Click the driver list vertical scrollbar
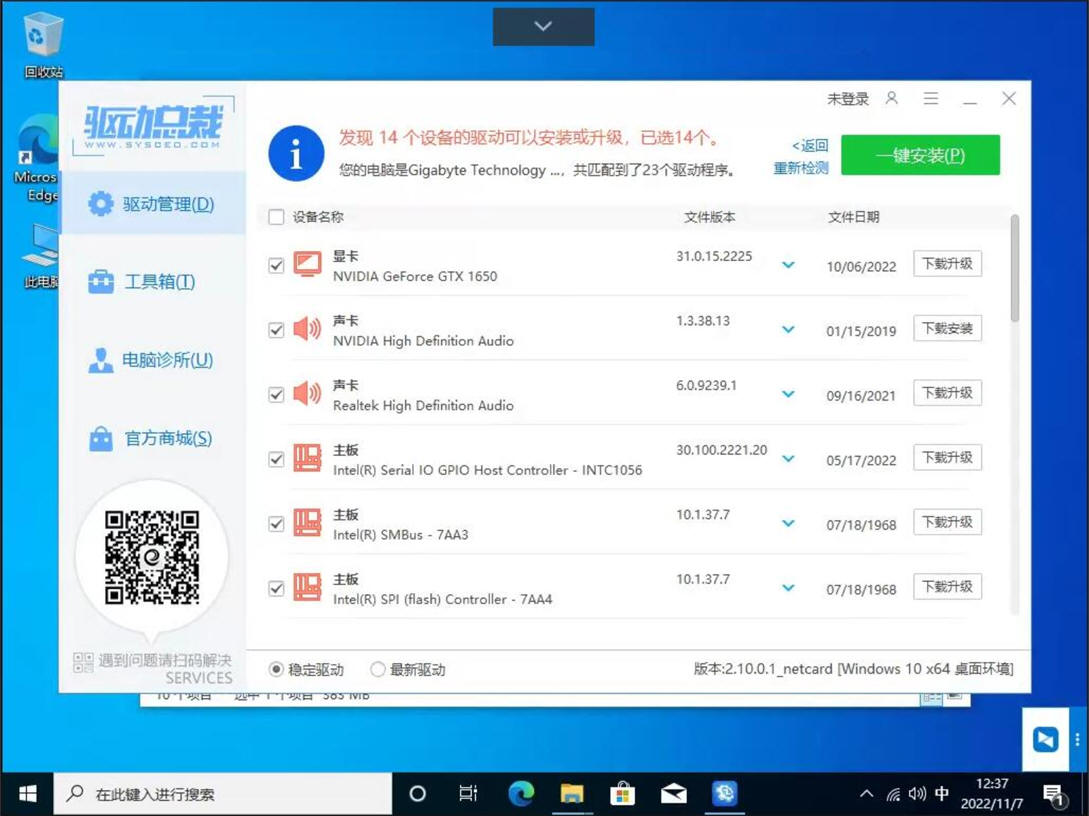The height and width of the screenshot is (816, 1089). click(1015, 268)
